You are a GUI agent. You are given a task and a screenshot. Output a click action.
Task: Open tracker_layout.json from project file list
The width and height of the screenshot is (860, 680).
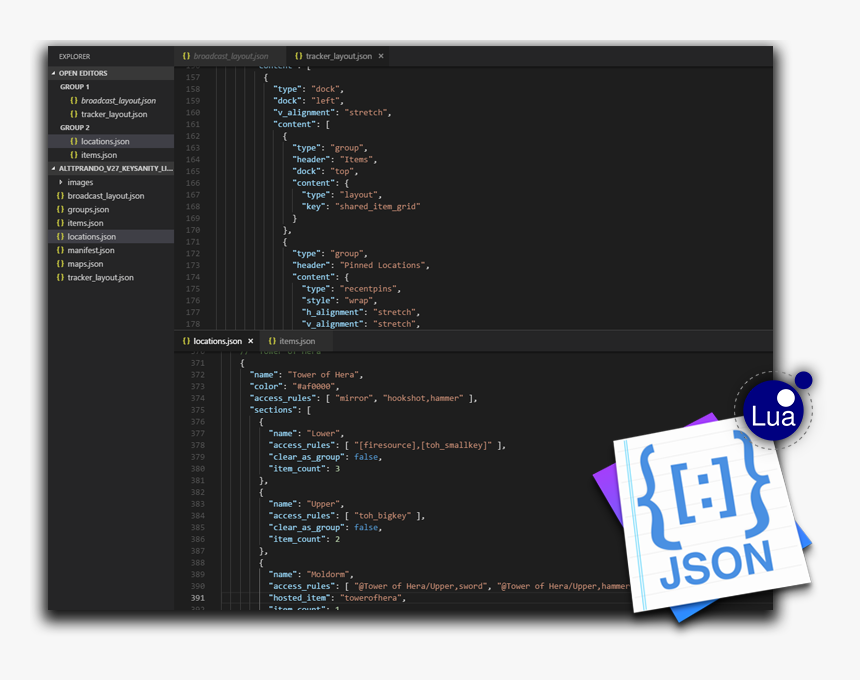click(x=100, y=277)
